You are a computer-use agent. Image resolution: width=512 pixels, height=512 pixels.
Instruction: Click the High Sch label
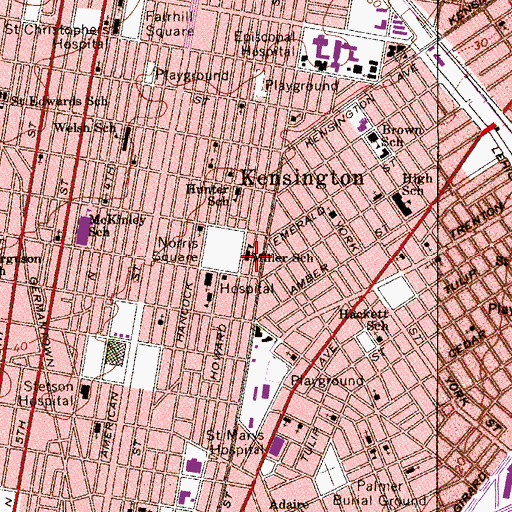tap(417, 184)
